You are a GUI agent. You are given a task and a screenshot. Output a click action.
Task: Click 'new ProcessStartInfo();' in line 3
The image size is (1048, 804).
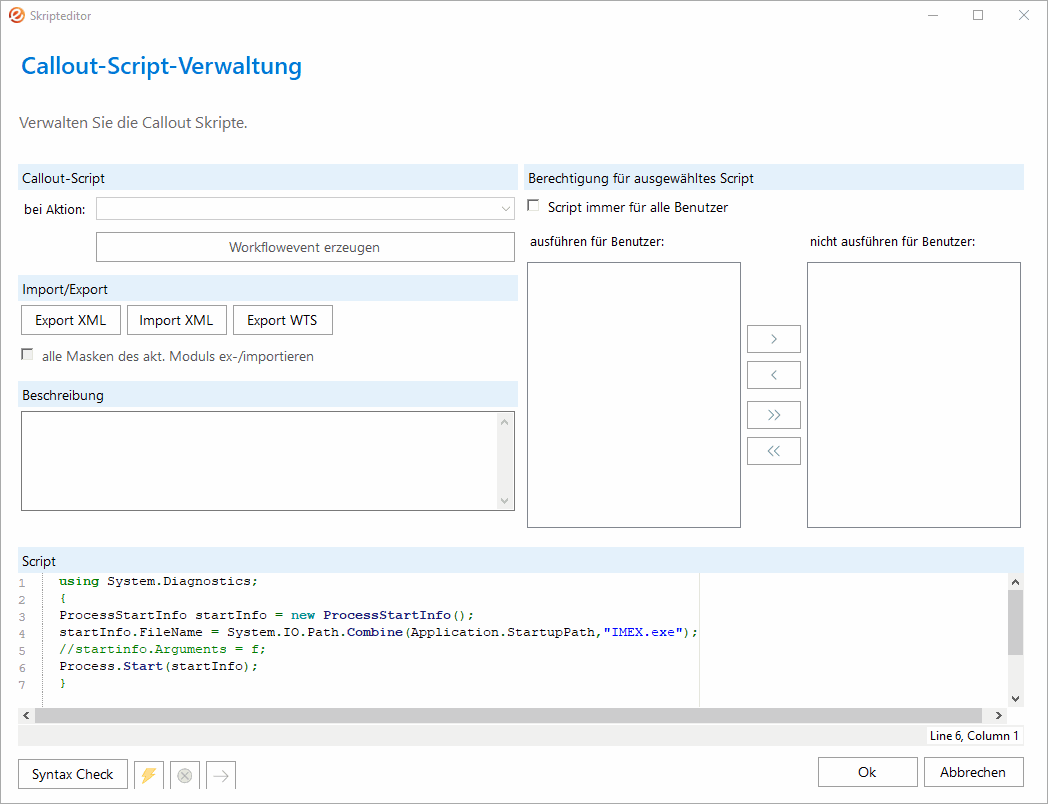tap(382, 615)
